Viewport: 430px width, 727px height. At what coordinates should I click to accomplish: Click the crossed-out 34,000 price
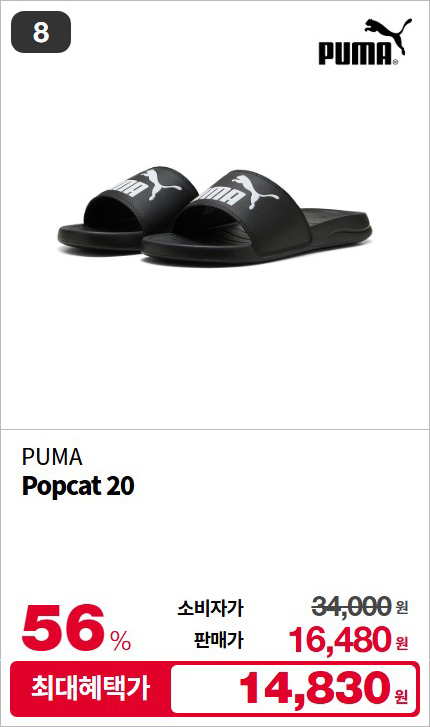351,606
